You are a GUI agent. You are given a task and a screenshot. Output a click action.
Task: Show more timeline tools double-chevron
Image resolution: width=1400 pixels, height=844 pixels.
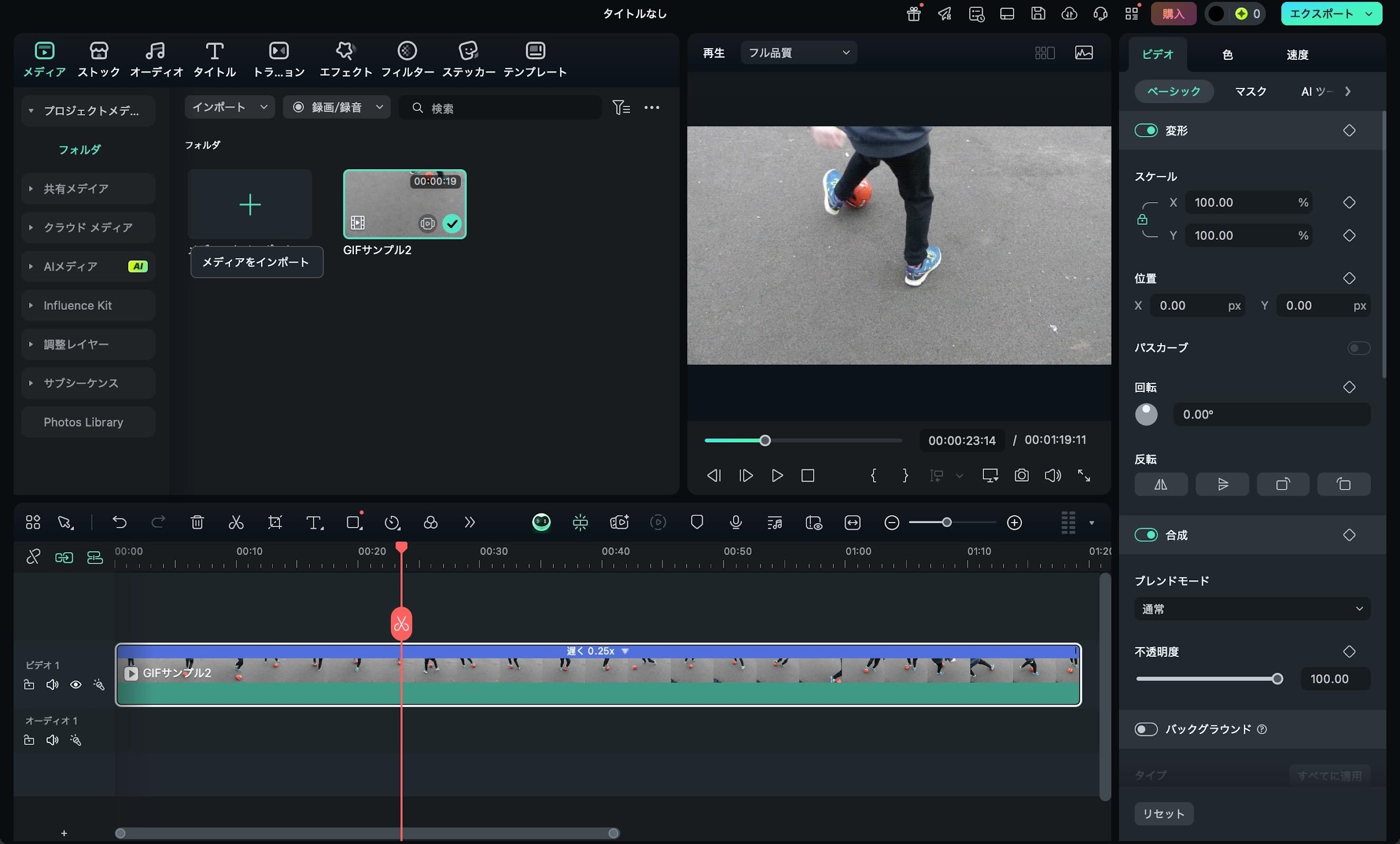[469, 522]
